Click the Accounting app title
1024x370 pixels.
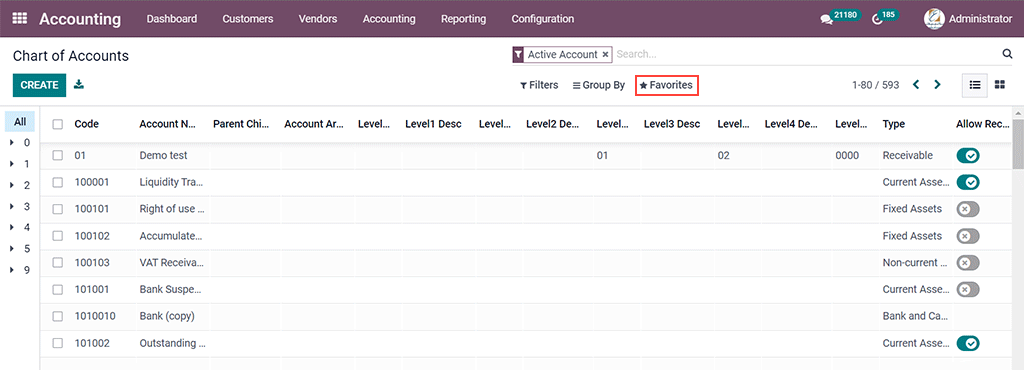coord(80,19)
